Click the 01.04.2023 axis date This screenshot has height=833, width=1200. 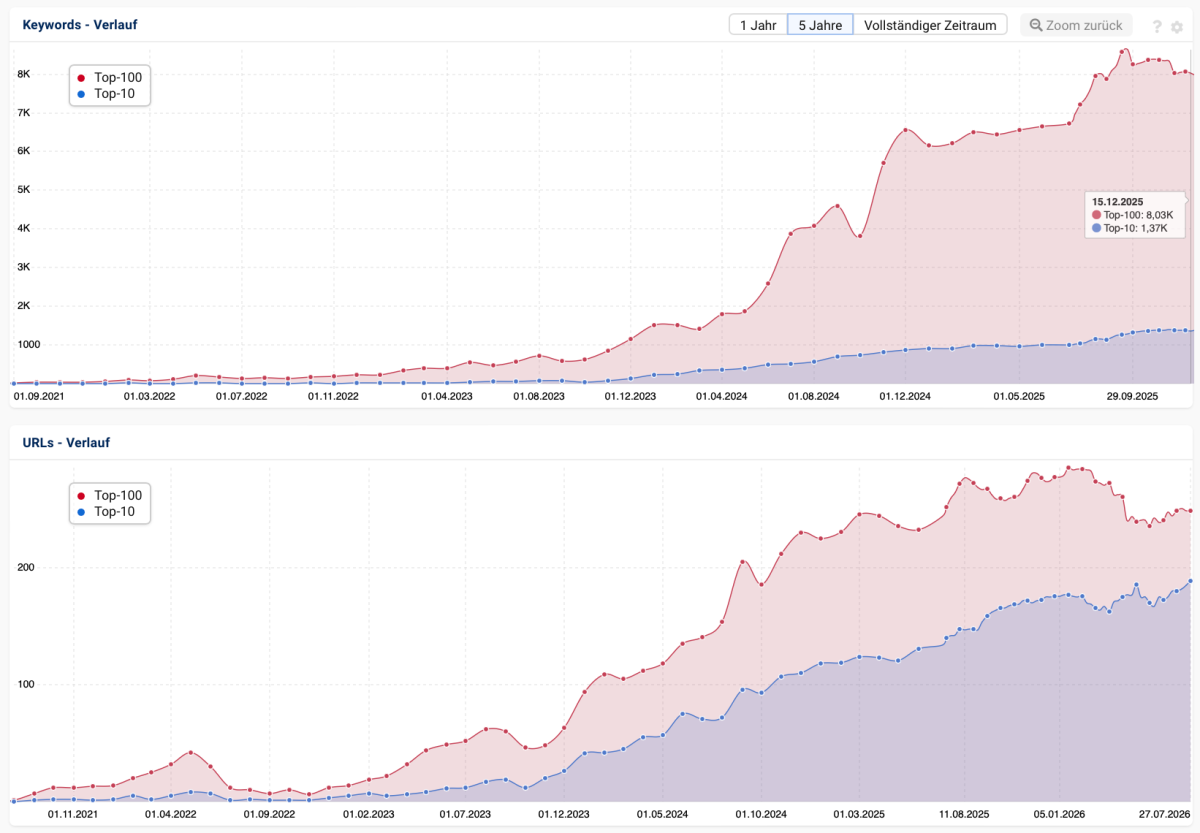click(x=447, y=396)
